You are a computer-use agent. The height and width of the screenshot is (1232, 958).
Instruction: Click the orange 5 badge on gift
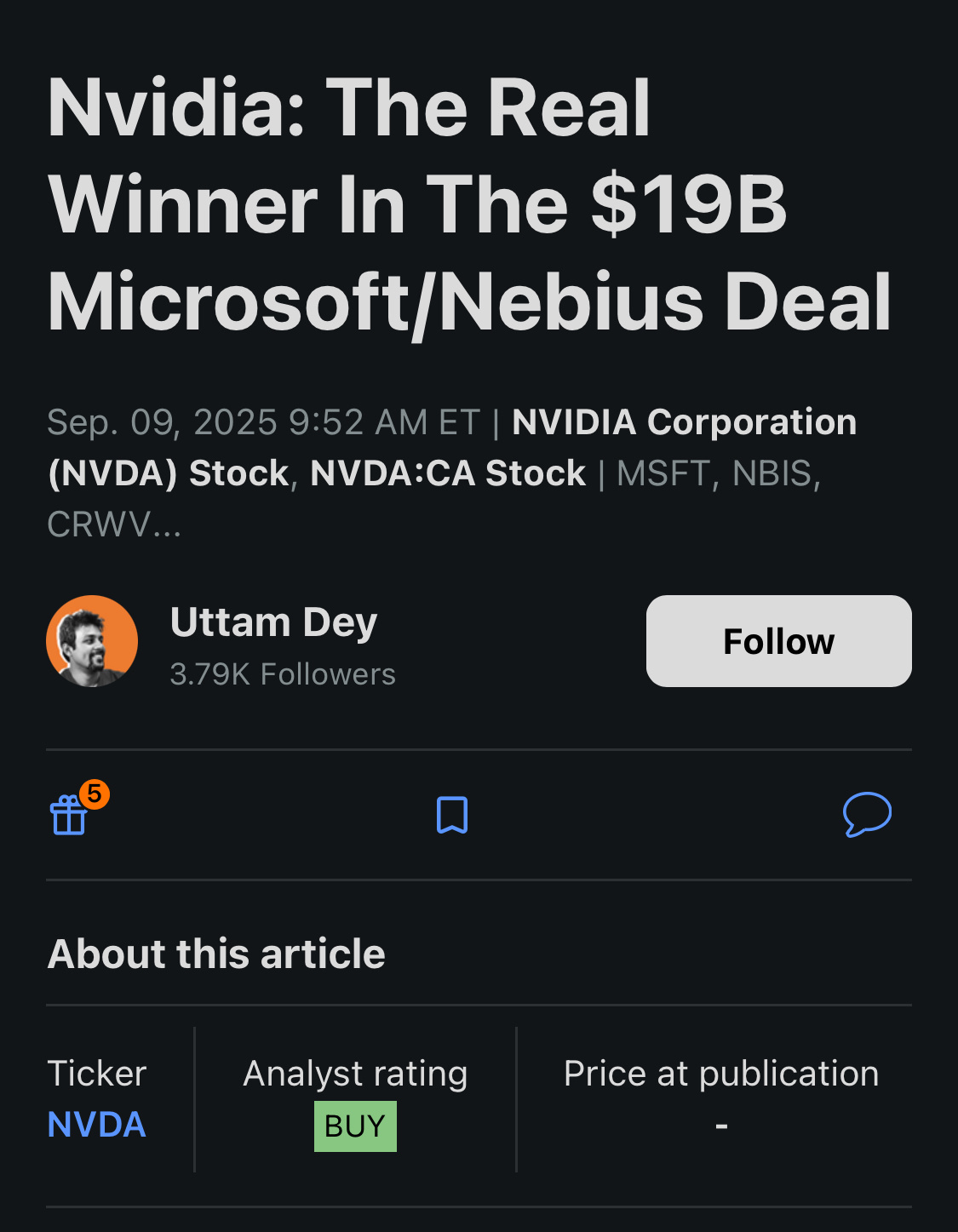[95, 794]
